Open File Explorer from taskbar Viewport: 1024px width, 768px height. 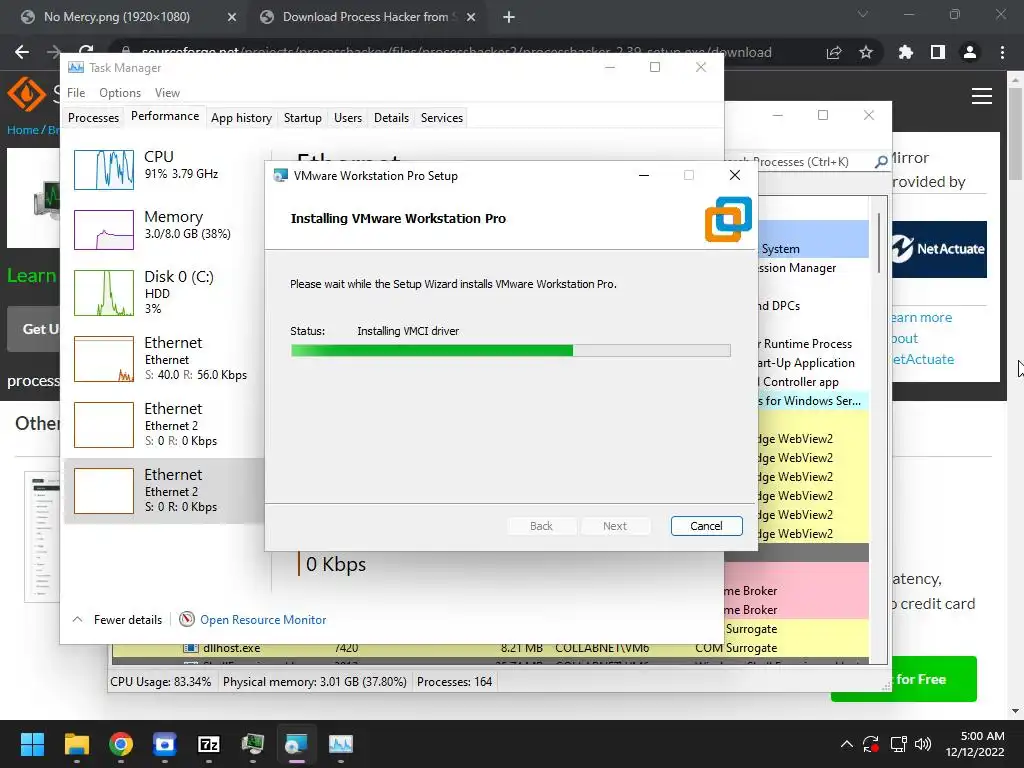[x=76, y=744]
